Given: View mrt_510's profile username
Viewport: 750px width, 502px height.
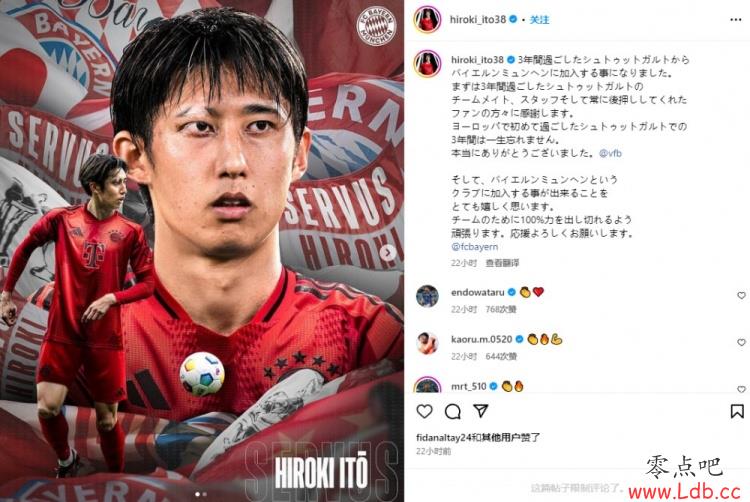Looking at the screenshot, I should click(x=469, y=386).
